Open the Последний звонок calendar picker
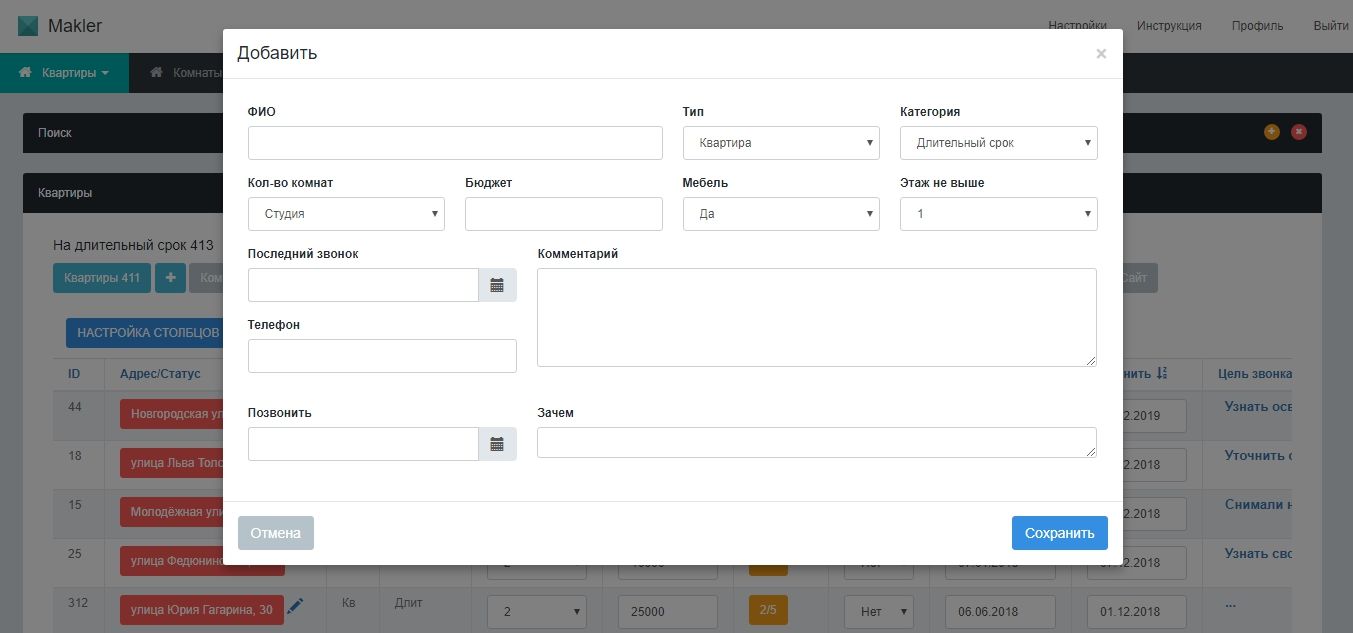This screenshot has width=1353, height=633. (497, 285)
